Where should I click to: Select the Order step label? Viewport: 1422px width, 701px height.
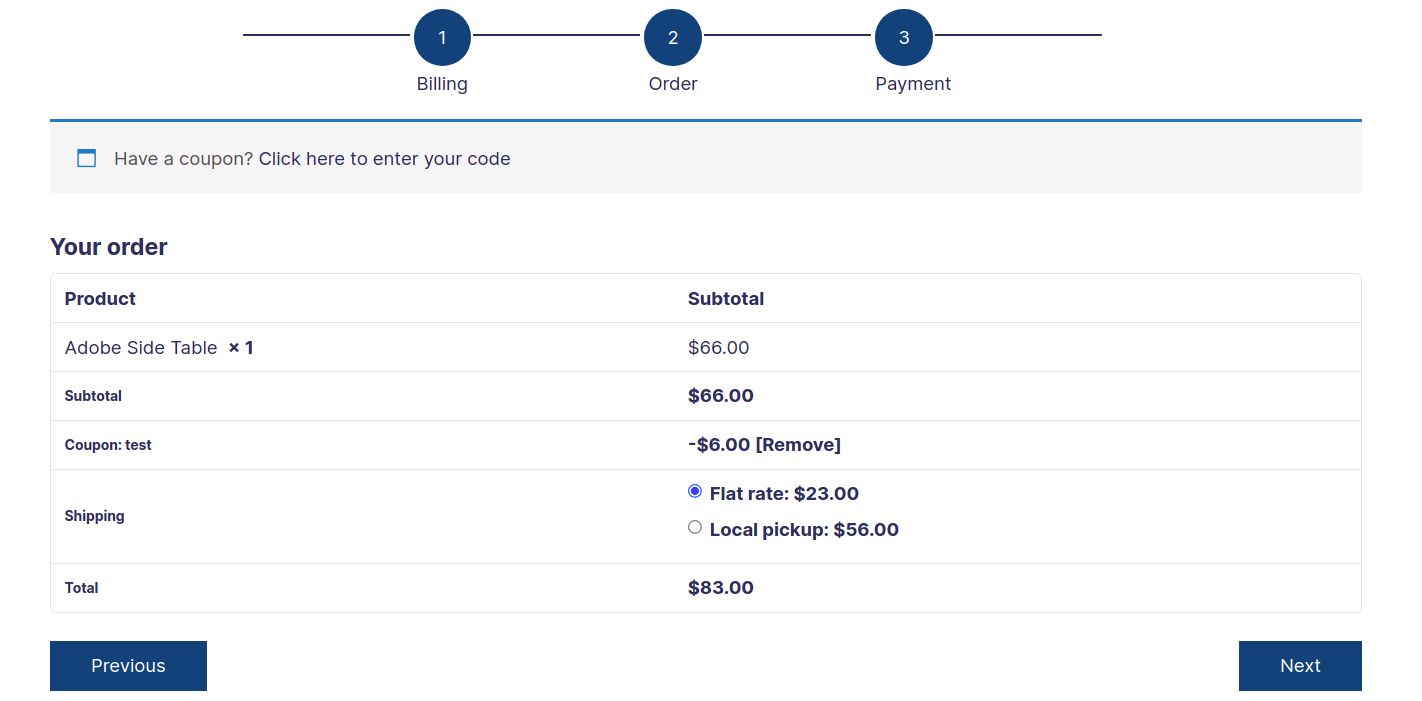673,84
